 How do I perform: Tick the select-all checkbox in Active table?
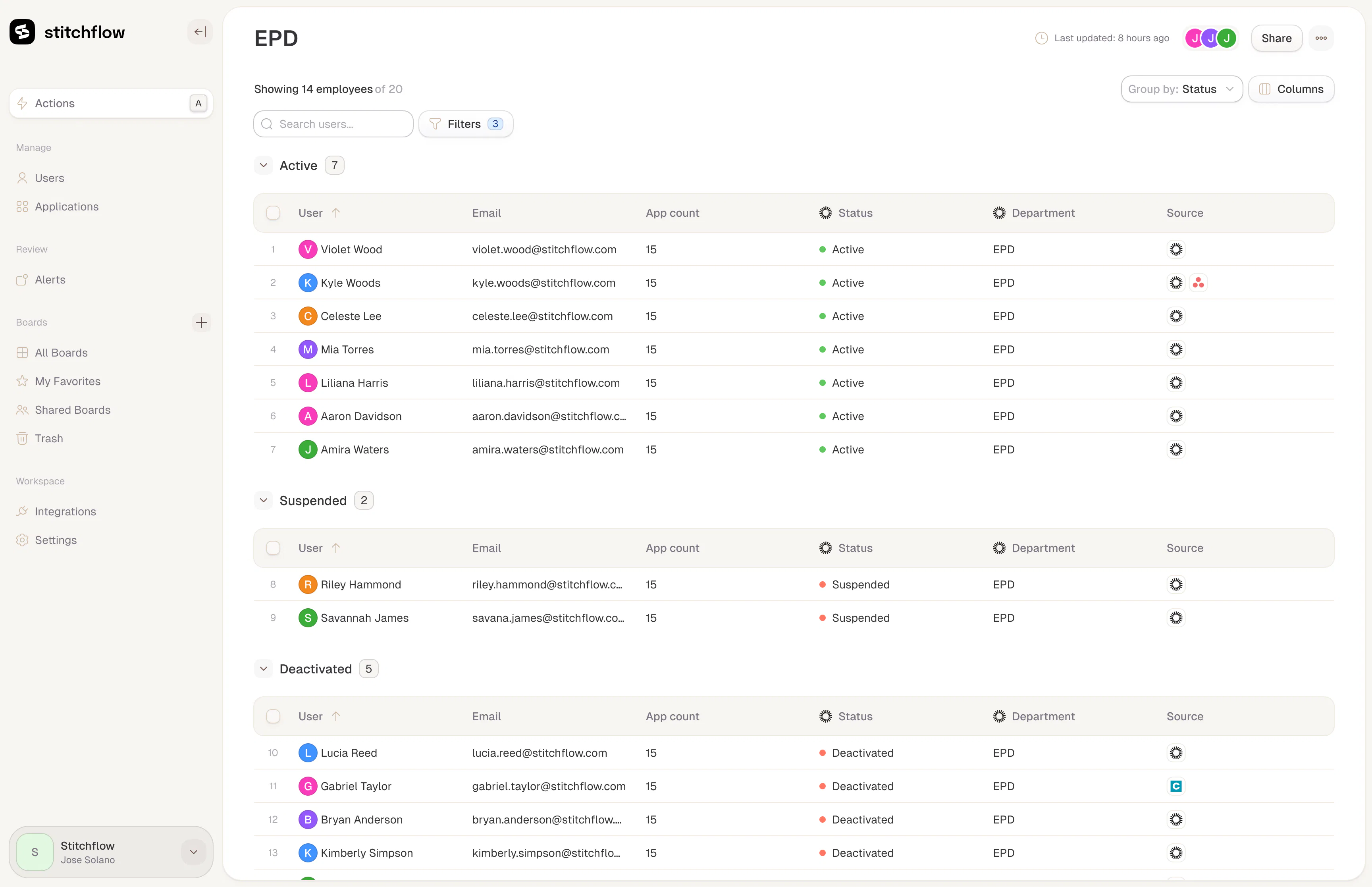pyautogui.click(x=273, y=212)
